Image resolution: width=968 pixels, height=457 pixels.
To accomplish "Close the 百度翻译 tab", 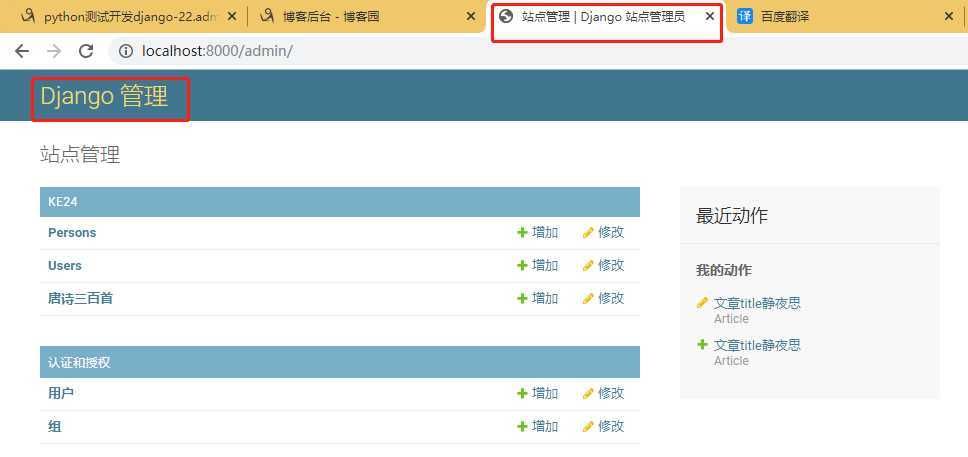I will point(949,17).
